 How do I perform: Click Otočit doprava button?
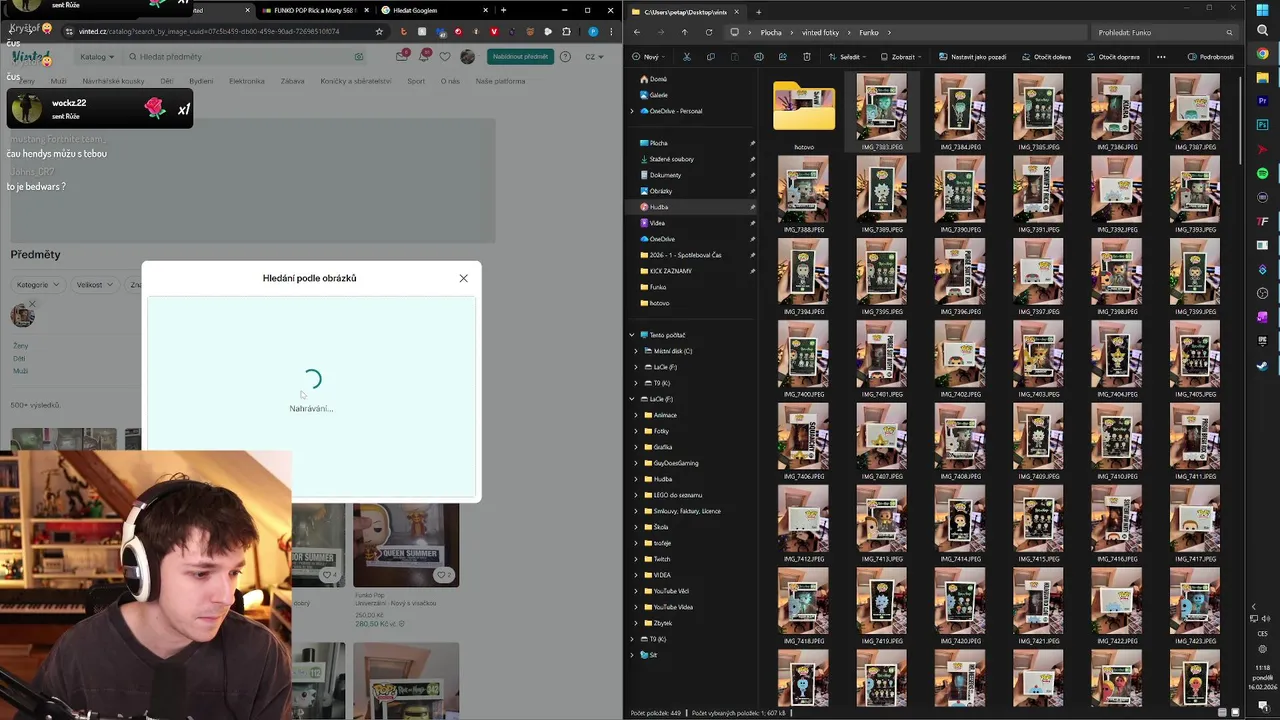coord(1113,57)
